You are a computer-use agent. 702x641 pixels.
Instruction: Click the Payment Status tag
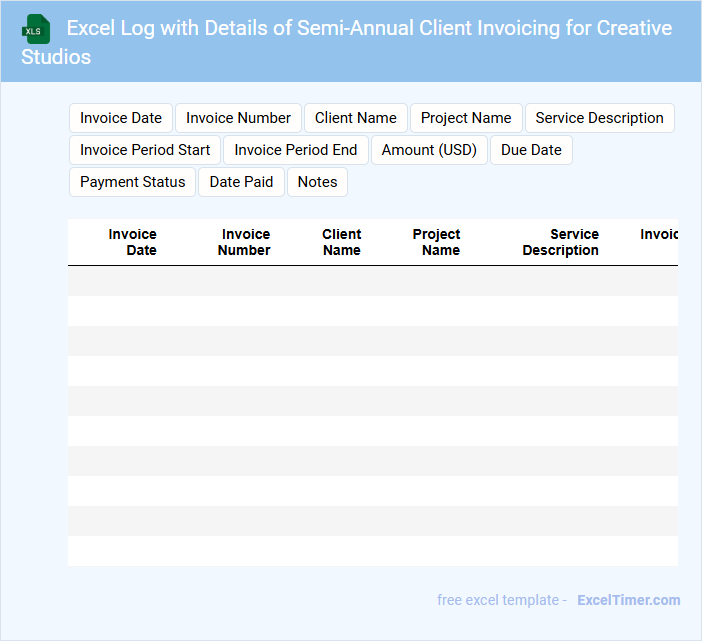click(132, 182)
